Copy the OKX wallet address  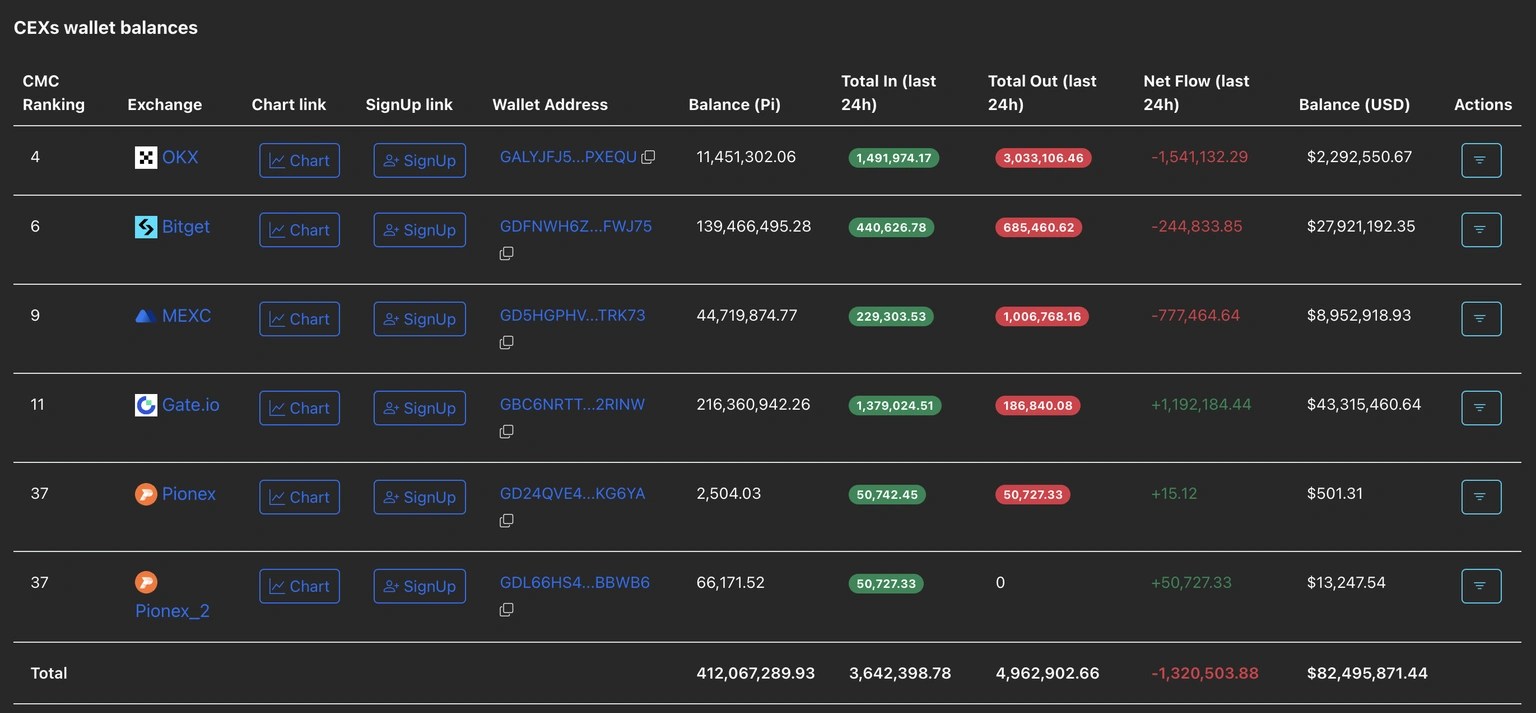(648, 157)
